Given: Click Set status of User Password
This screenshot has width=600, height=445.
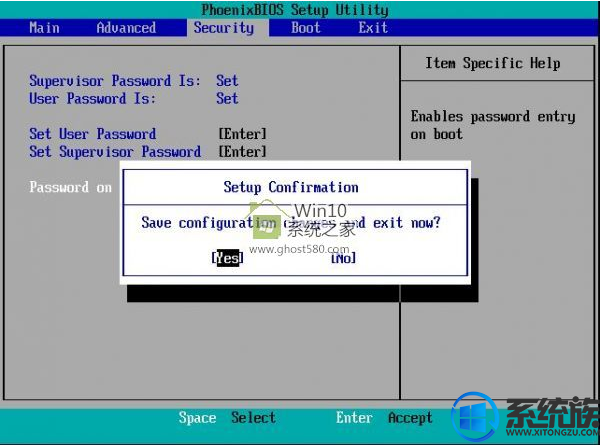Looking at the screenshot, I should tap(227, 99).
